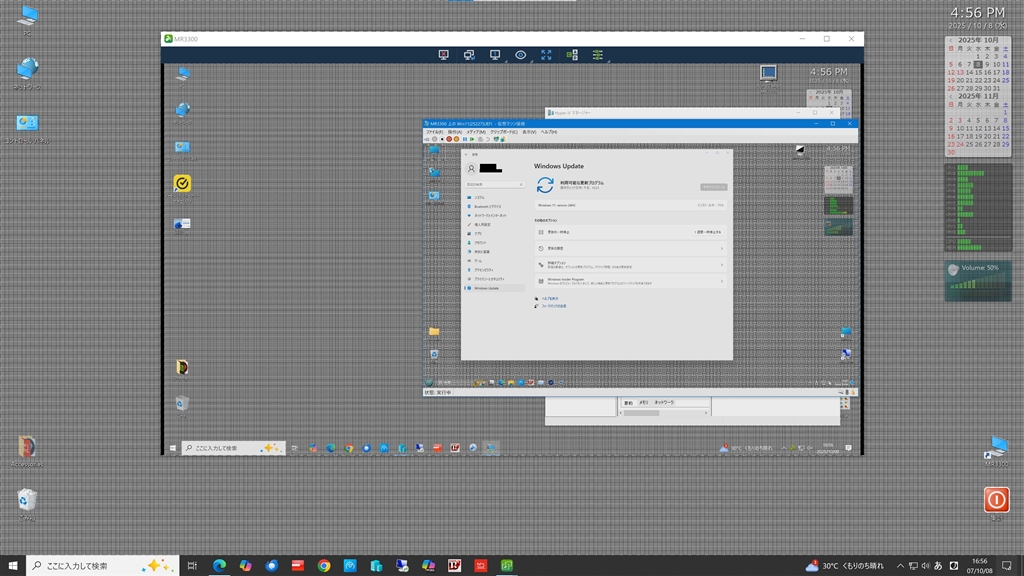Screen dimensions: 1024x576
Task: Toggle full screen mode in remote toolbar
Action: (547, 55)
